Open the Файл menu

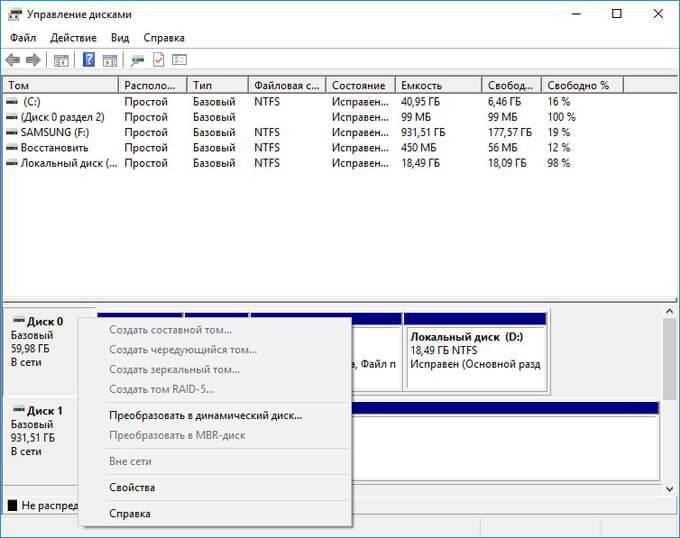point(23,37)
